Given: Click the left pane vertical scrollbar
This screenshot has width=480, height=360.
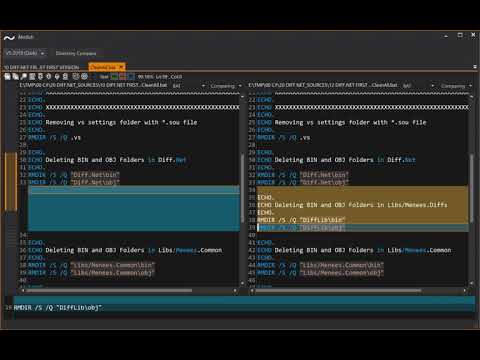Looking at the screenshot, I should pos(242,189).
